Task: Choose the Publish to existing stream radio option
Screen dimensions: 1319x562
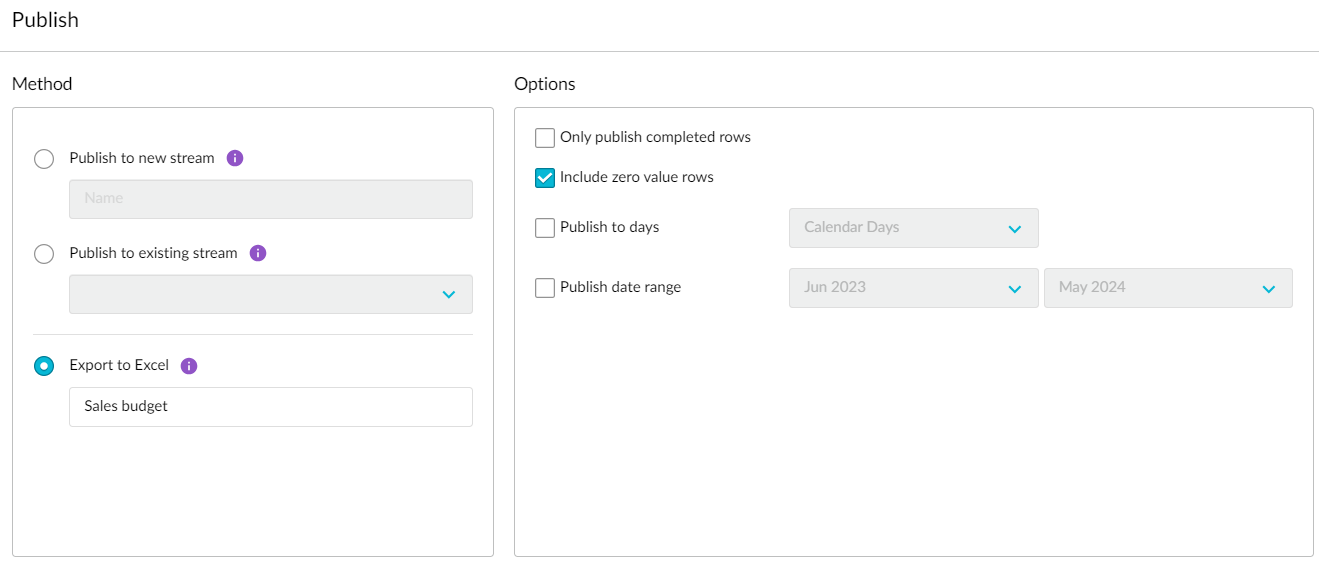Action: click(44, 254)
